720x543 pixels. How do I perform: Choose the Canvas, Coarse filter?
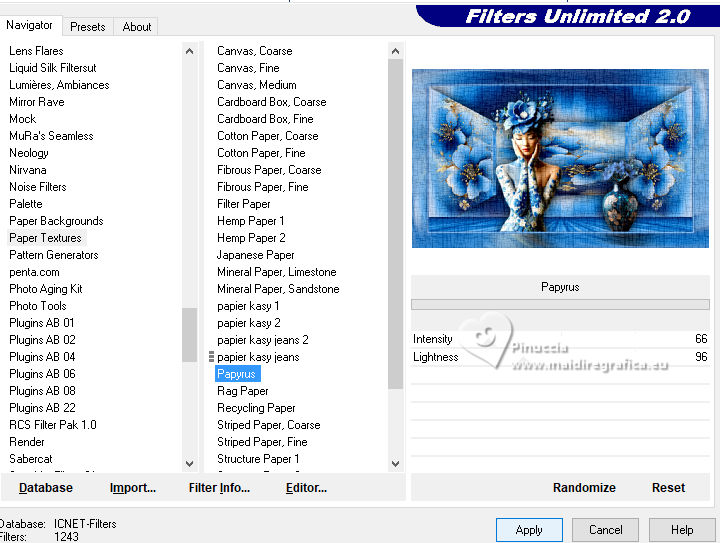point(255,51)
